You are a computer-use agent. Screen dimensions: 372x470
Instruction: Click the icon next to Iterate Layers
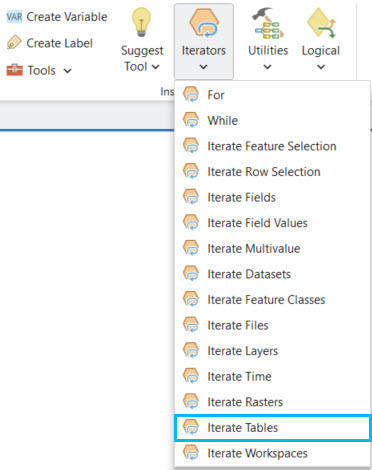tap(191, 351)
